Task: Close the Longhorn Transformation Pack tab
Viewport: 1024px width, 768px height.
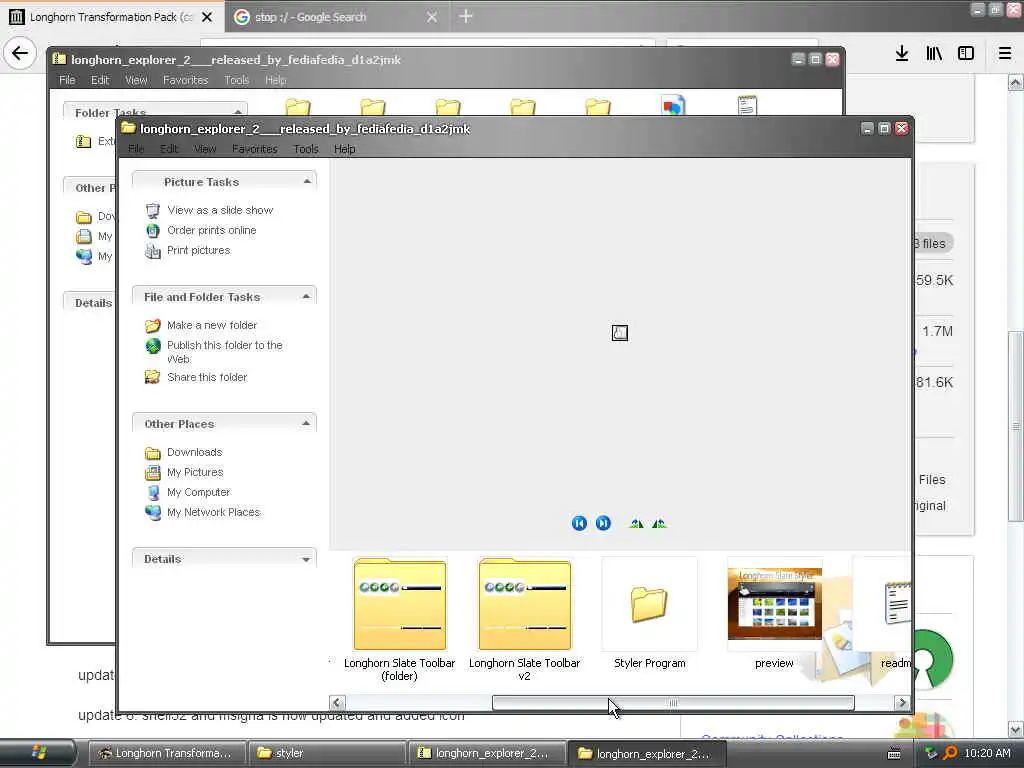Action: tap(207, 17)
